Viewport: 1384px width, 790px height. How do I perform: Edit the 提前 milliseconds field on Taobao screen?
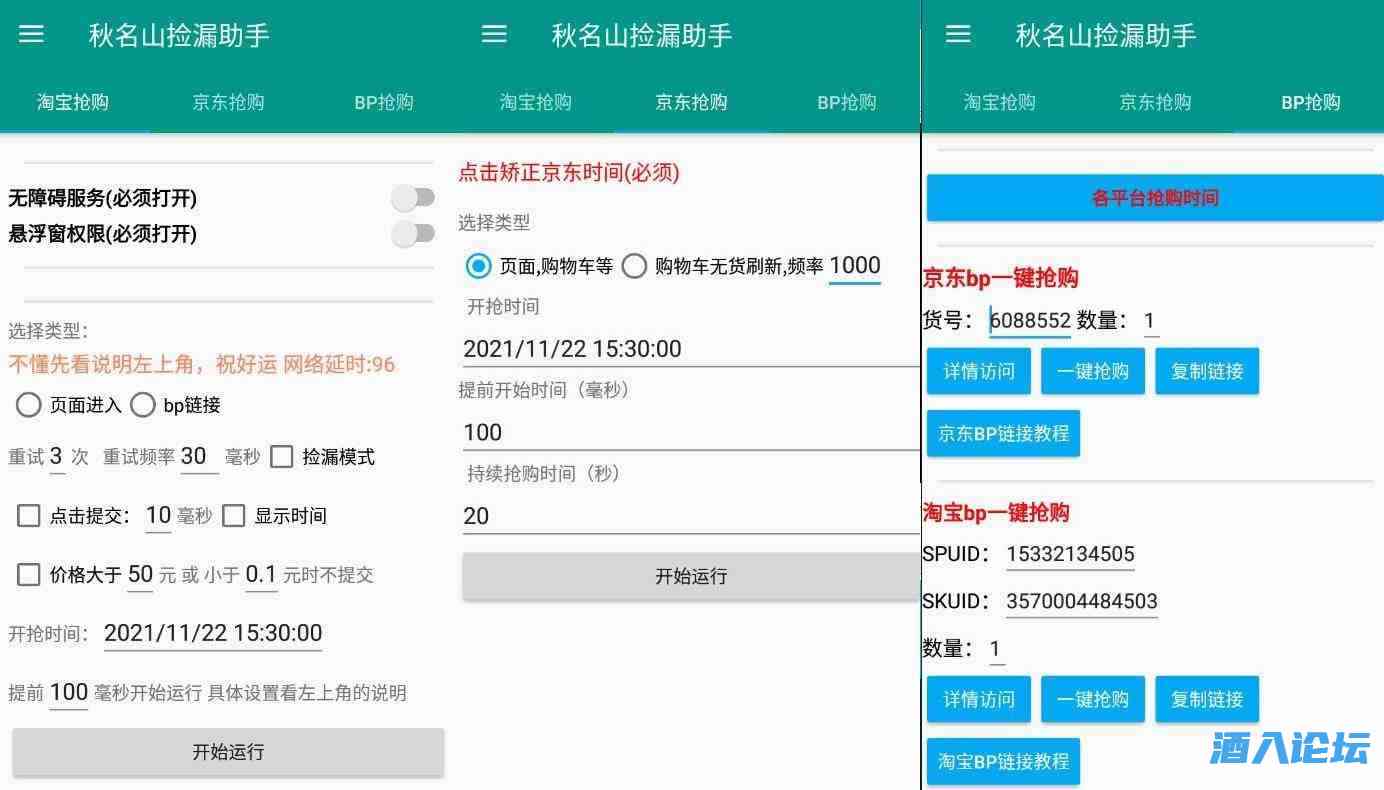[x=69, y=693]
